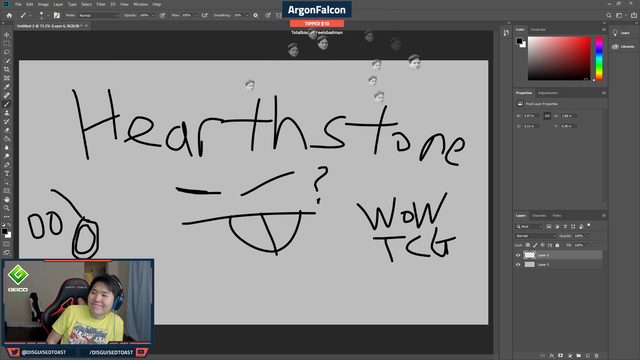The image size is (640, 360).
Task: Open the layer filter Kind dropdown
Action: (x=529, y=226)
